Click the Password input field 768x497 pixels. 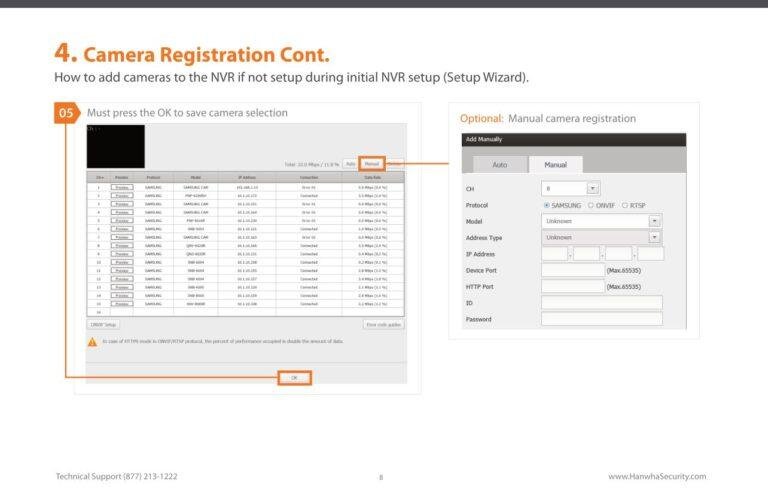click(x=601, y=319)
